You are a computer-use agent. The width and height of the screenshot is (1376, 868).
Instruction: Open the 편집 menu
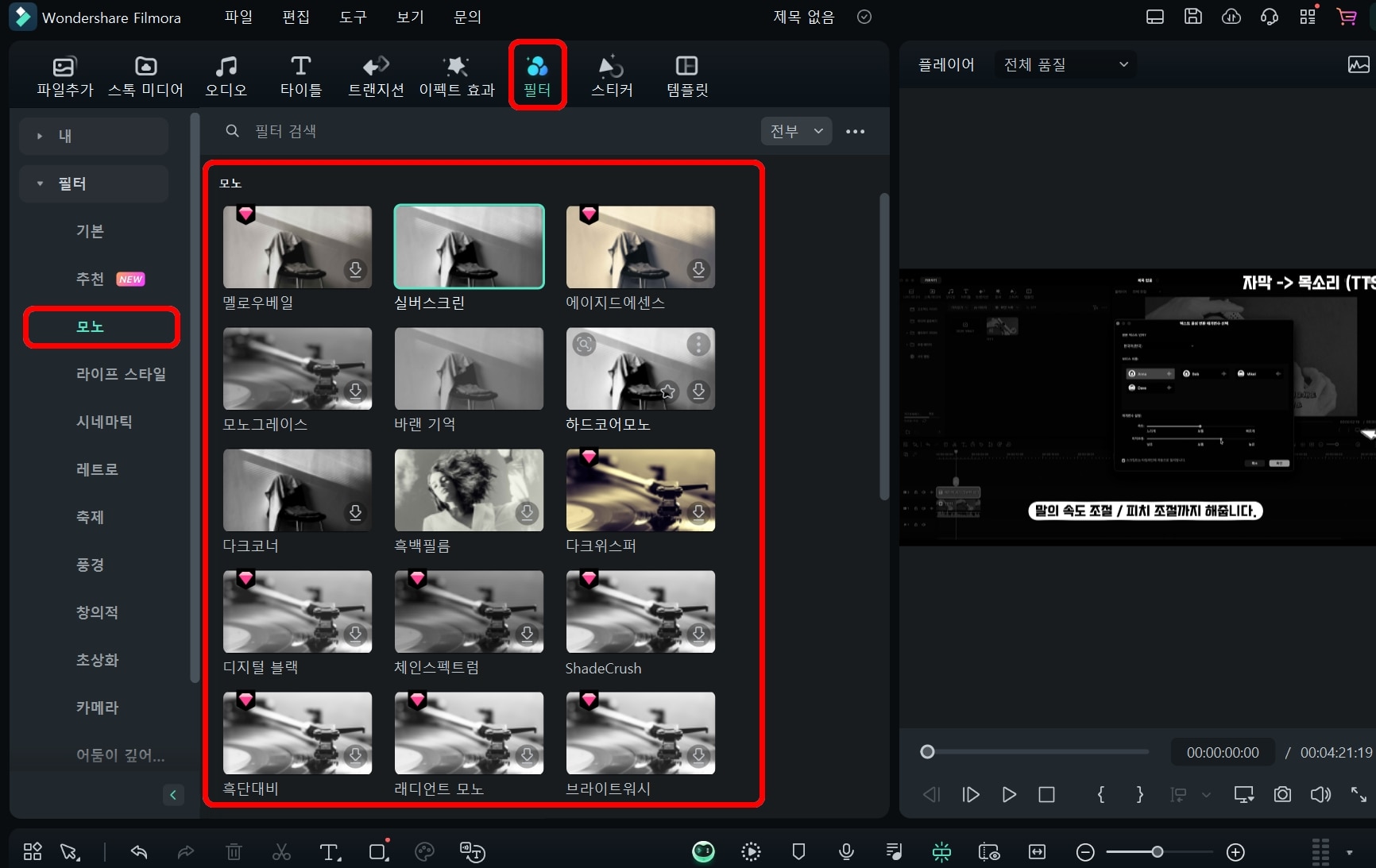[x=296, y=17]
